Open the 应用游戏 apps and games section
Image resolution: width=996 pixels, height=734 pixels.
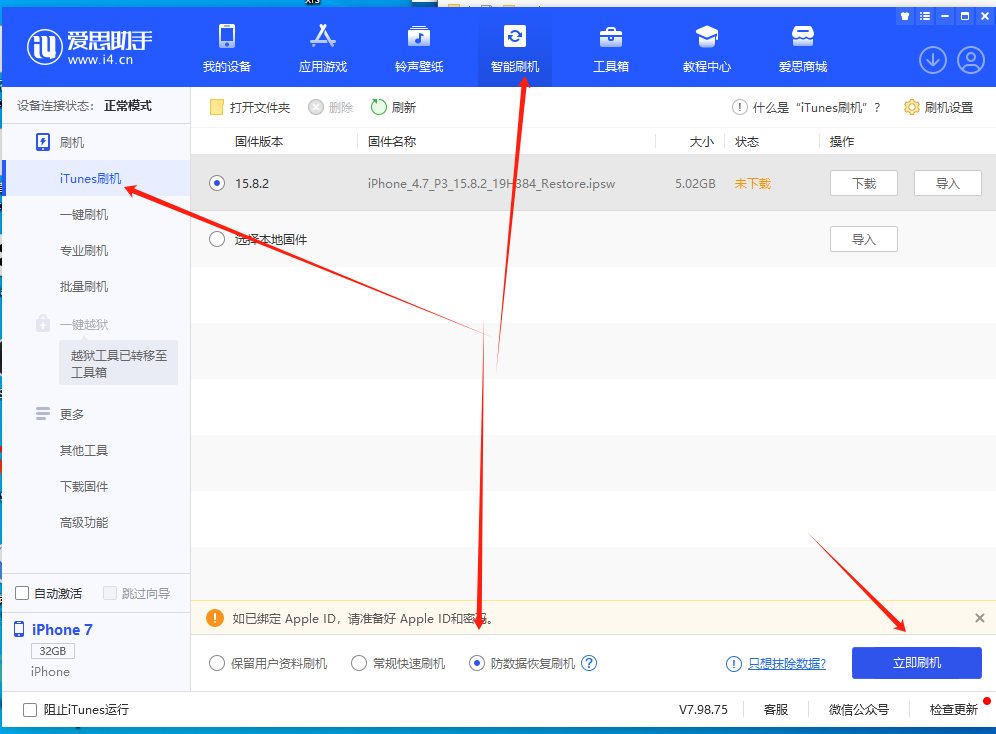click(x=323, y=48)
